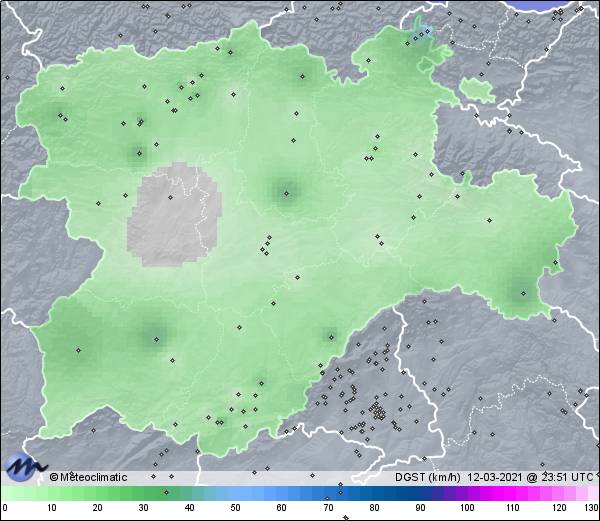Select the station marker inside the gray no-data zone

pos(171,197)
